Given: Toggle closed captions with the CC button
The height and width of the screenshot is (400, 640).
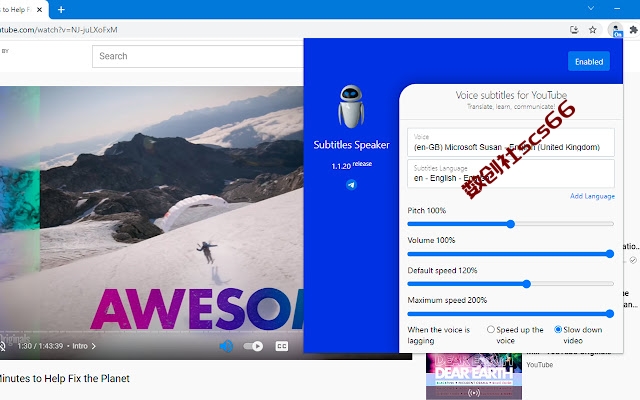Looking at the screenshot, I should [x=282, y=346].
